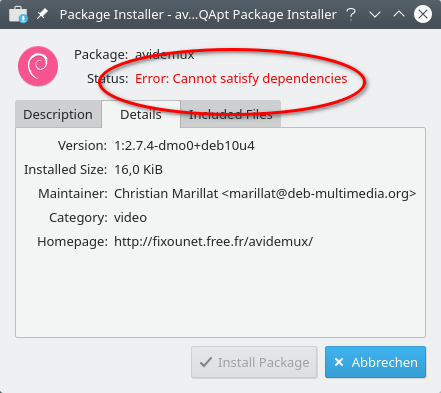Click the pink Debian swirl logo
This screenshot has height=393, width=441.
coord(38,66)
